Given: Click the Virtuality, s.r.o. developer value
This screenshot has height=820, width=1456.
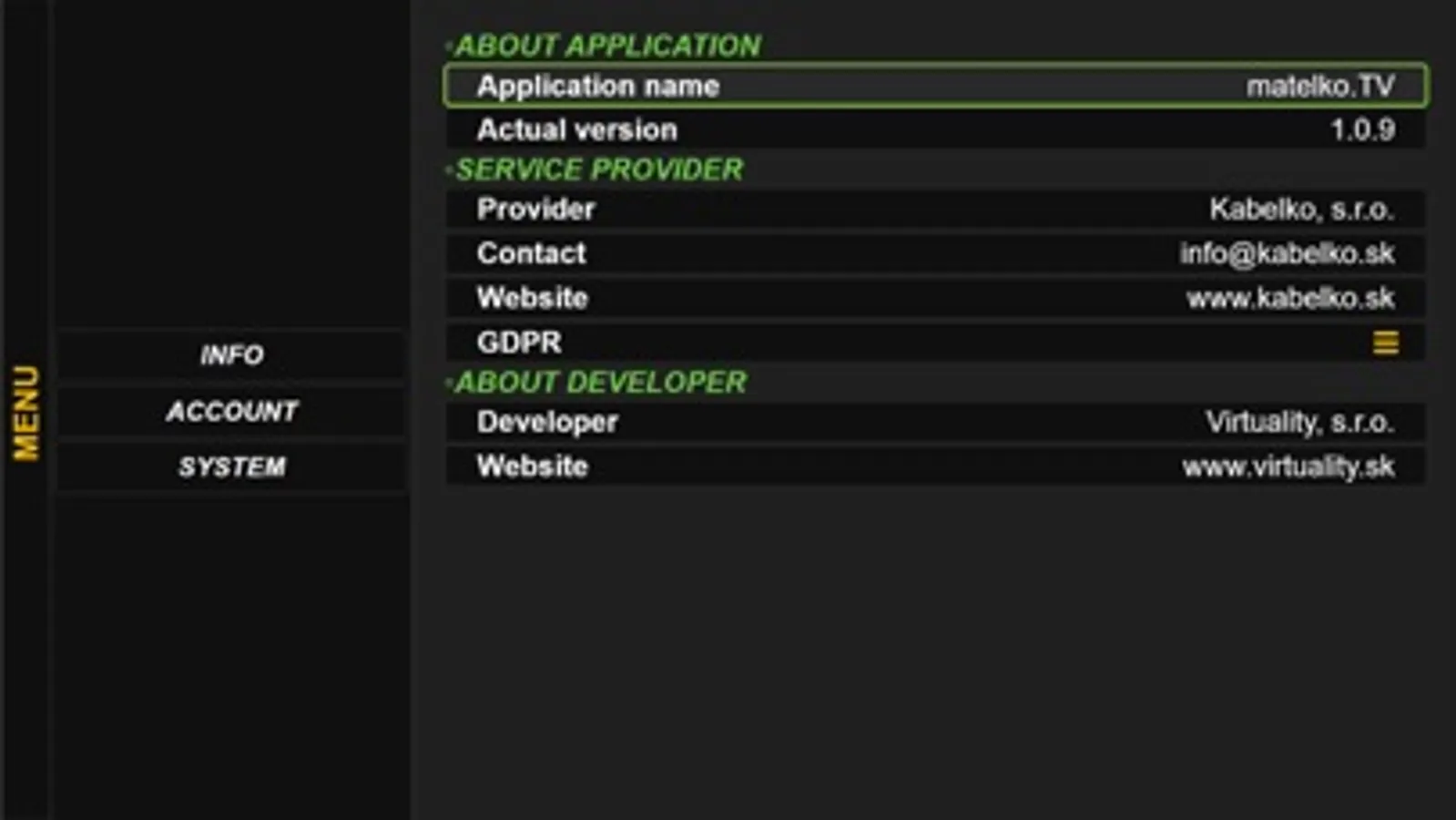Looking at the screenshot, I should click(x=1299, y=422).
